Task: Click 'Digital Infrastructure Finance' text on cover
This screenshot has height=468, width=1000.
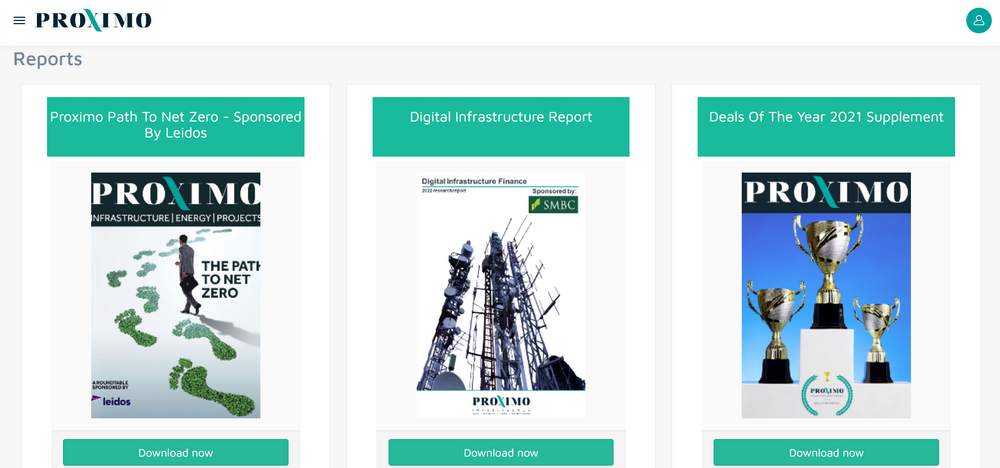Action: [x=468, y=181]
